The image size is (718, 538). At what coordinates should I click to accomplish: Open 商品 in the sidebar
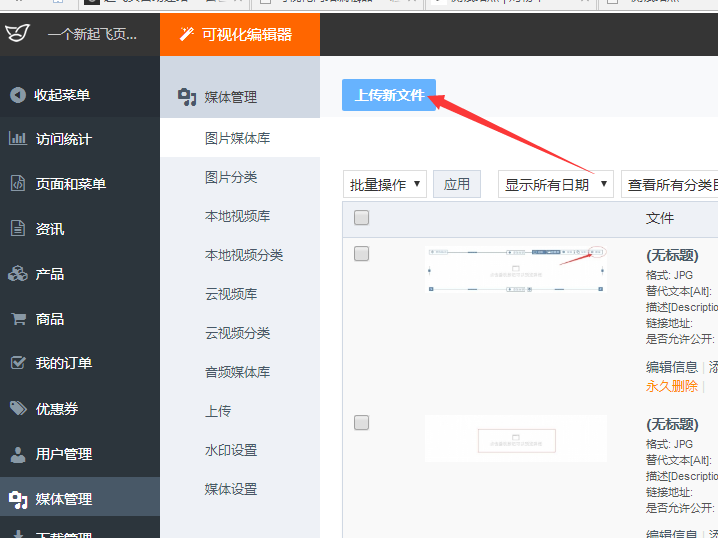50,319
